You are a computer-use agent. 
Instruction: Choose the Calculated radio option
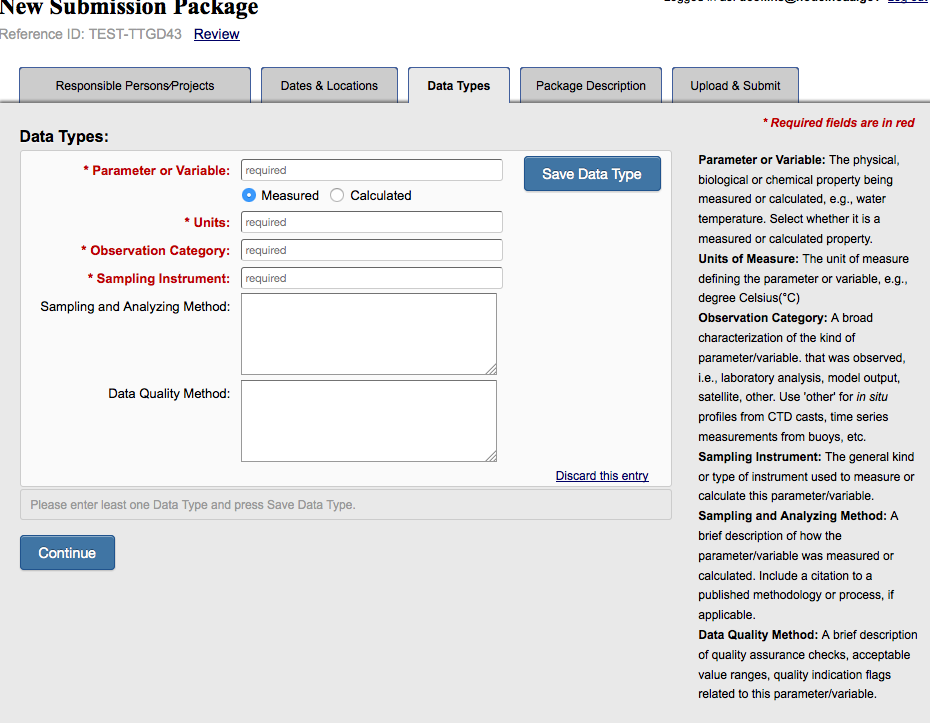tap(337, 195)
